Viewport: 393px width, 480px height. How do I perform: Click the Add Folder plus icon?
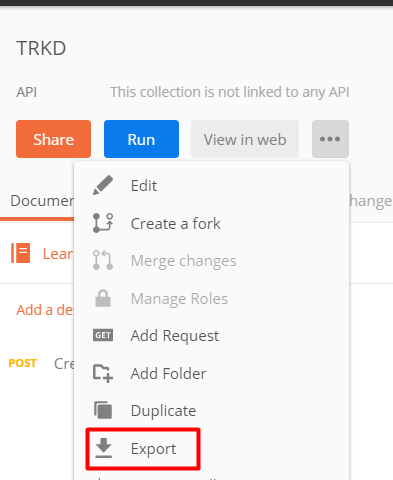click(x=103, y=373)
